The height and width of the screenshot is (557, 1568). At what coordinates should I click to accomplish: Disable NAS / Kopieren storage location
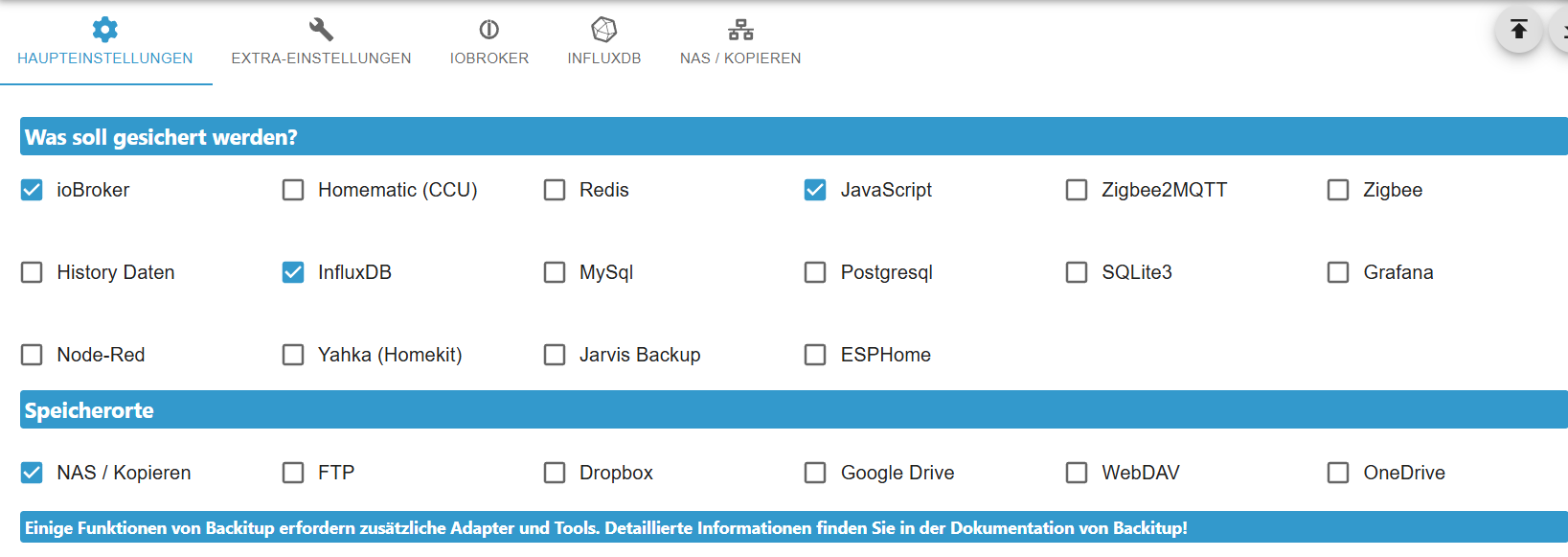[32, 473]
